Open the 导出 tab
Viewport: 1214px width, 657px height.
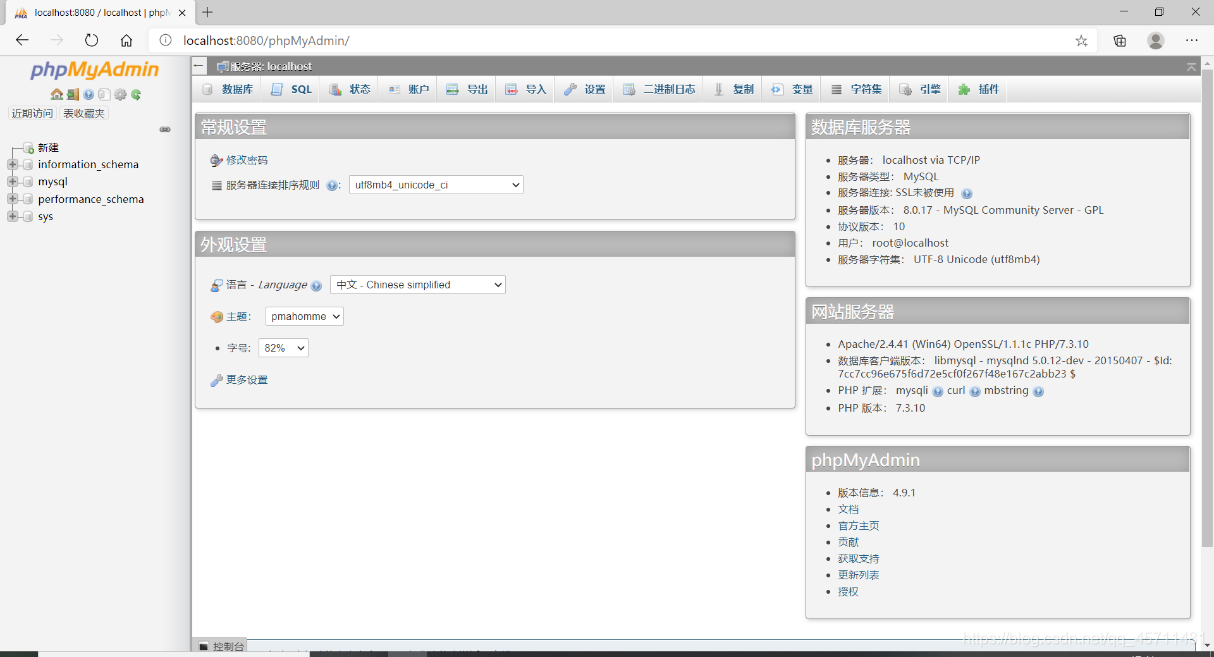click(467, 89)
